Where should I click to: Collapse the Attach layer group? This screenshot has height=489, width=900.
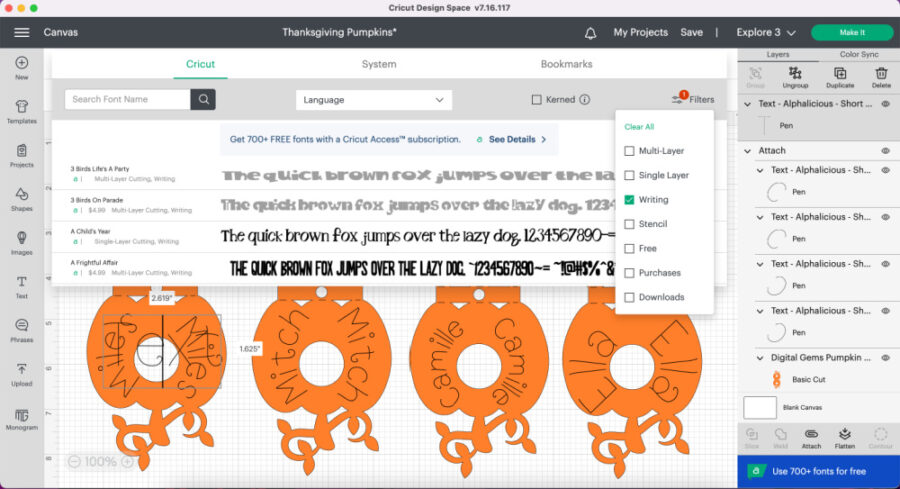click(748, 151)
